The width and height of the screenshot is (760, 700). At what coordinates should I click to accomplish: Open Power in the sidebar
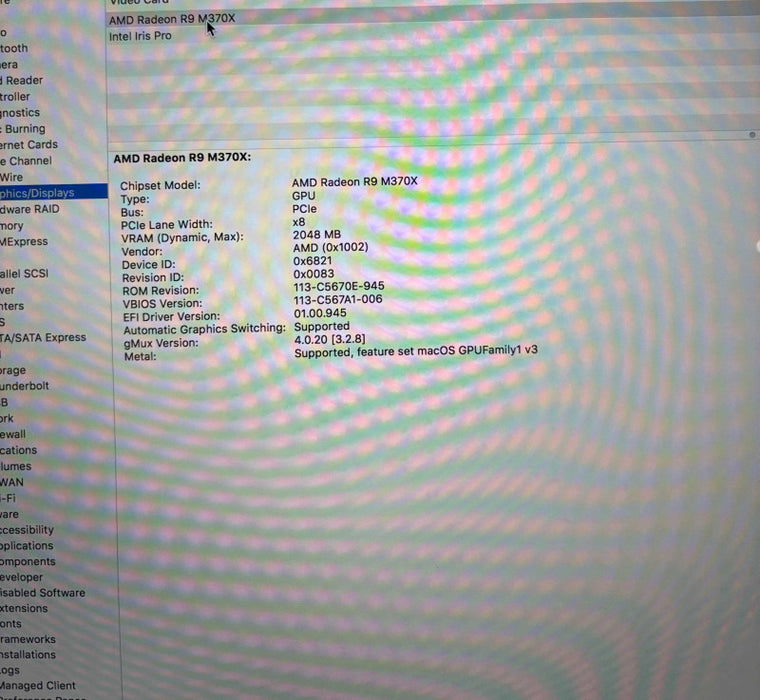click(x=8, y=290)
